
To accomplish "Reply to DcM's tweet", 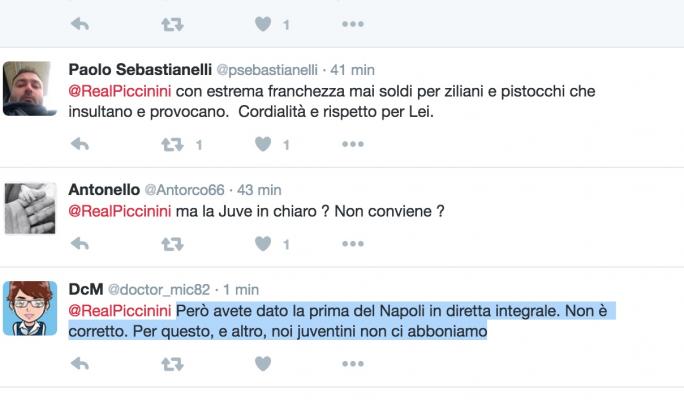I will tap(81, 365).
